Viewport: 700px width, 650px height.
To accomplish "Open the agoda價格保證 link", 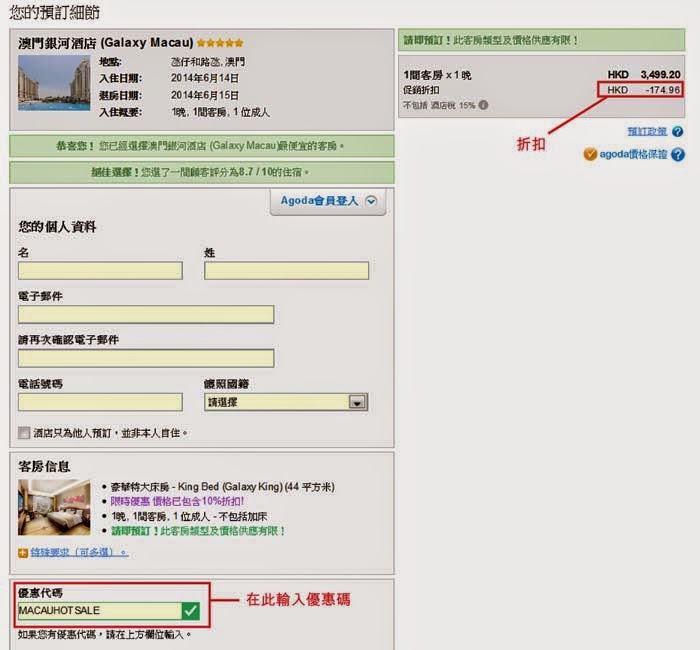I will [635, 155].
